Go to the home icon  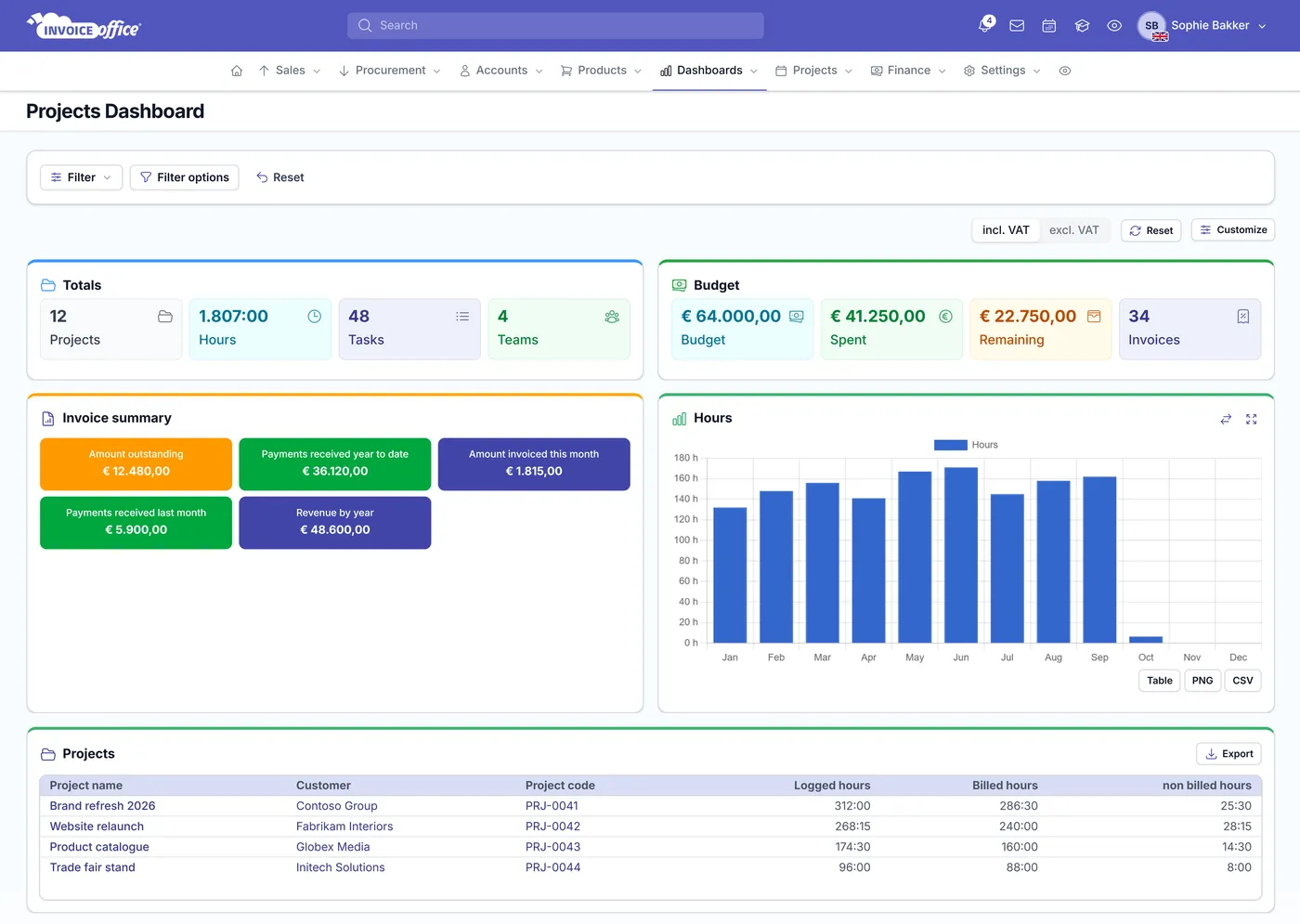coord(237,71)
